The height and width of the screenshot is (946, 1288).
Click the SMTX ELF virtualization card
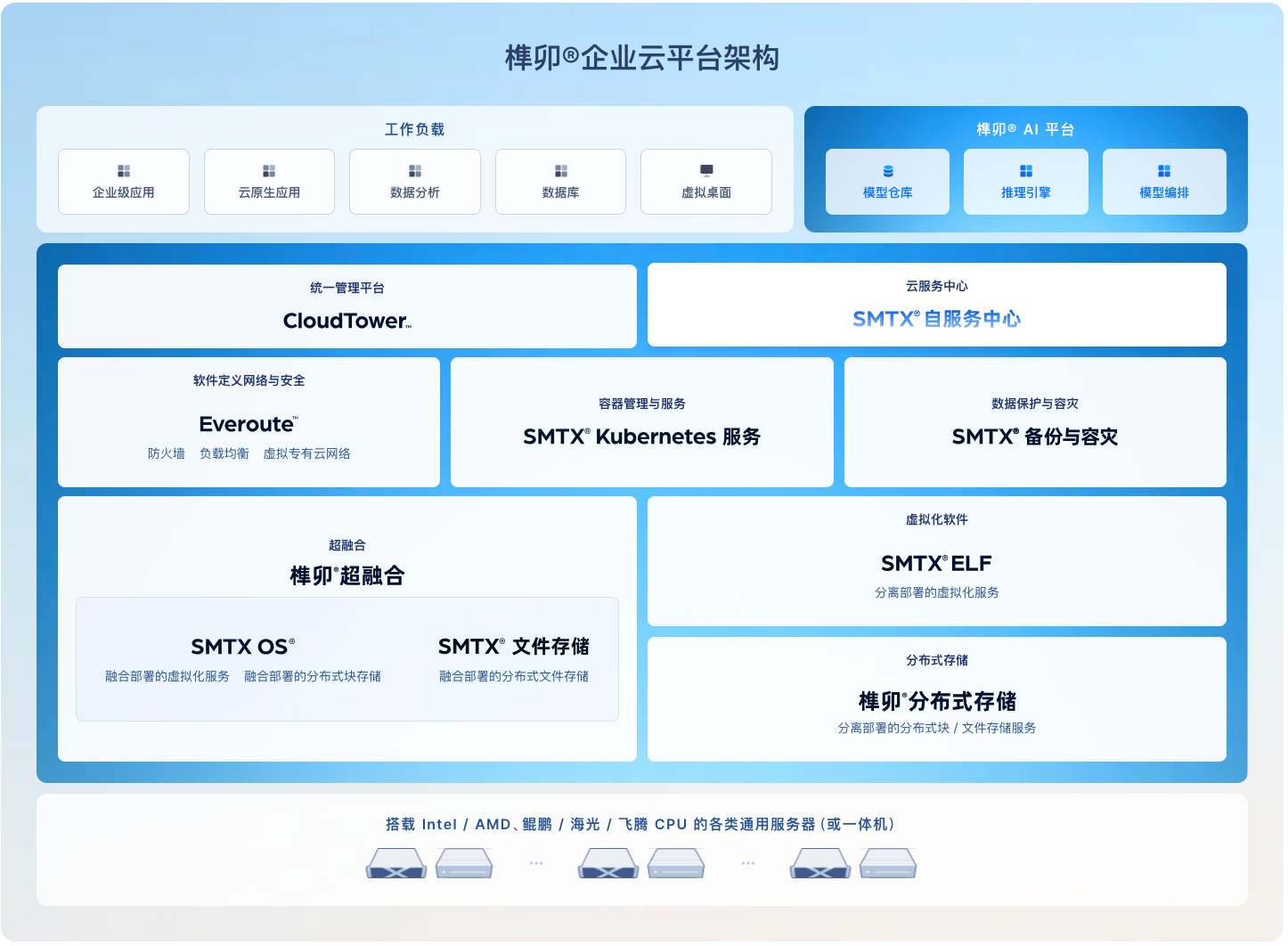(x=936, y=561)
